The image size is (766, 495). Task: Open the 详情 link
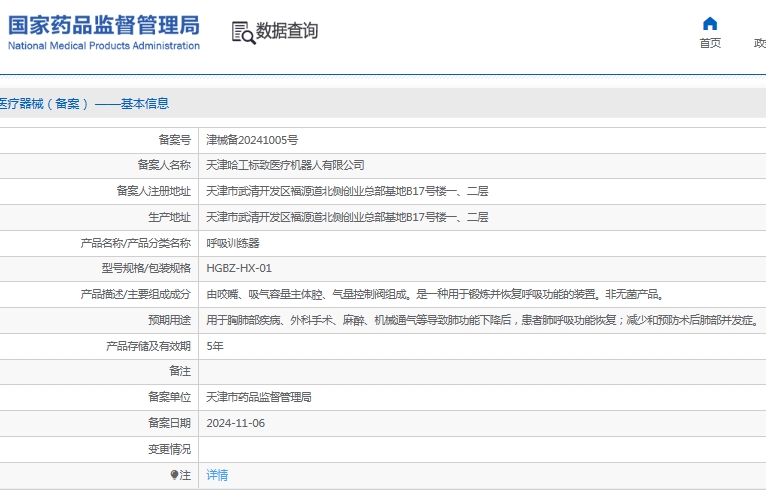point(217,475)
